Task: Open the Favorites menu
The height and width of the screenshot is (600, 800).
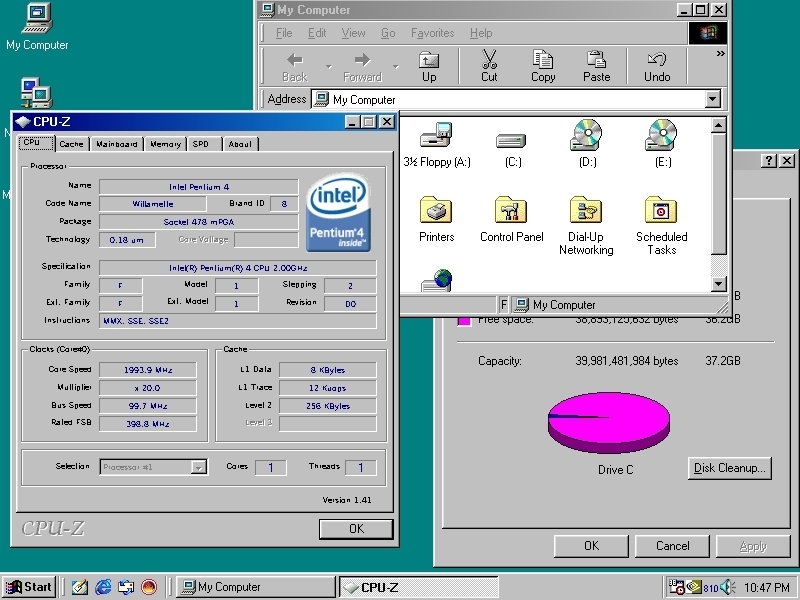Action: pos(432,33)
